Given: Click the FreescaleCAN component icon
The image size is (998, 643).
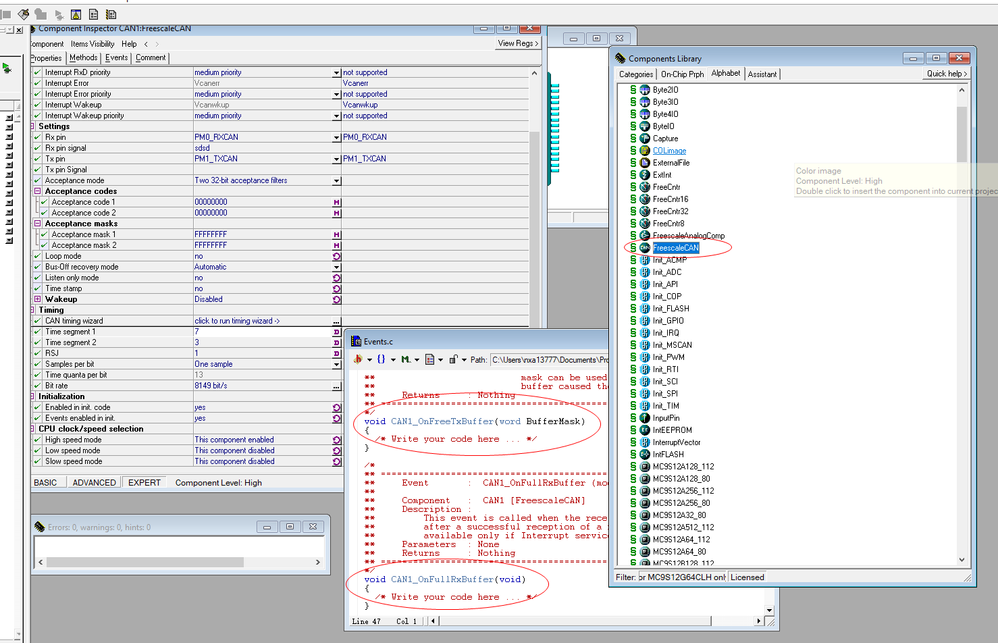Looking at the screenshot, I should click(645, 247).
